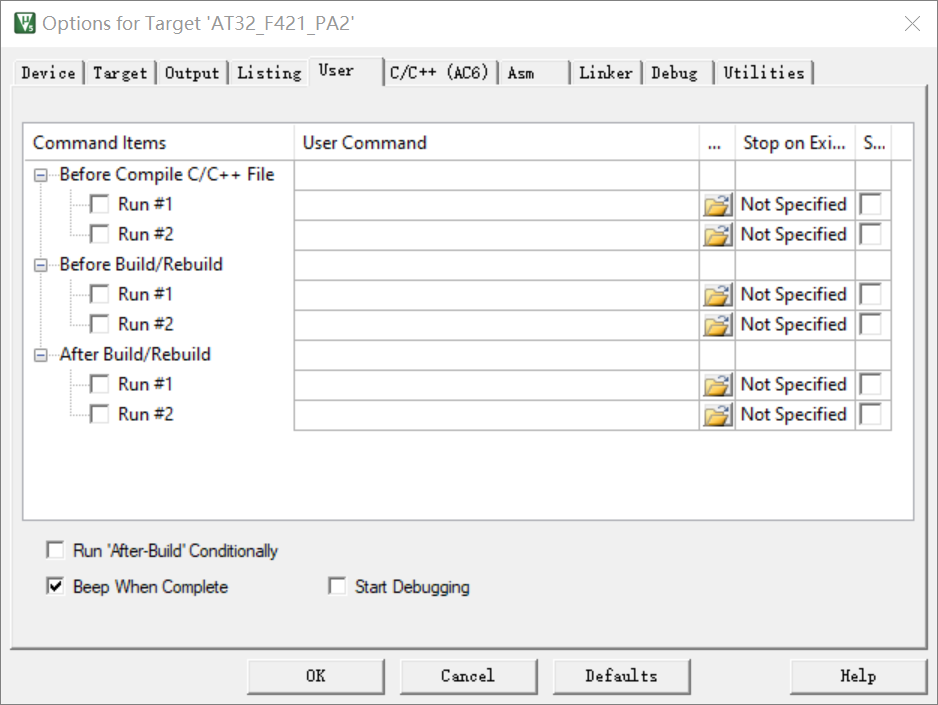Open the Utilities tab
Image resolution: width=938 pixels, height=705 pixels.
[764, 73]
